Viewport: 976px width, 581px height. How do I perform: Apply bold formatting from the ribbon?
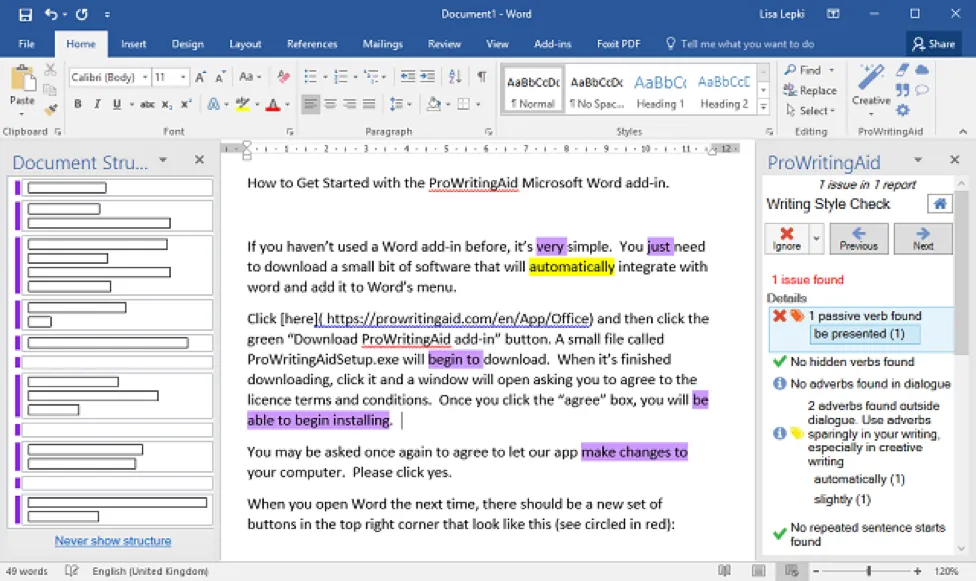(77, 103)
